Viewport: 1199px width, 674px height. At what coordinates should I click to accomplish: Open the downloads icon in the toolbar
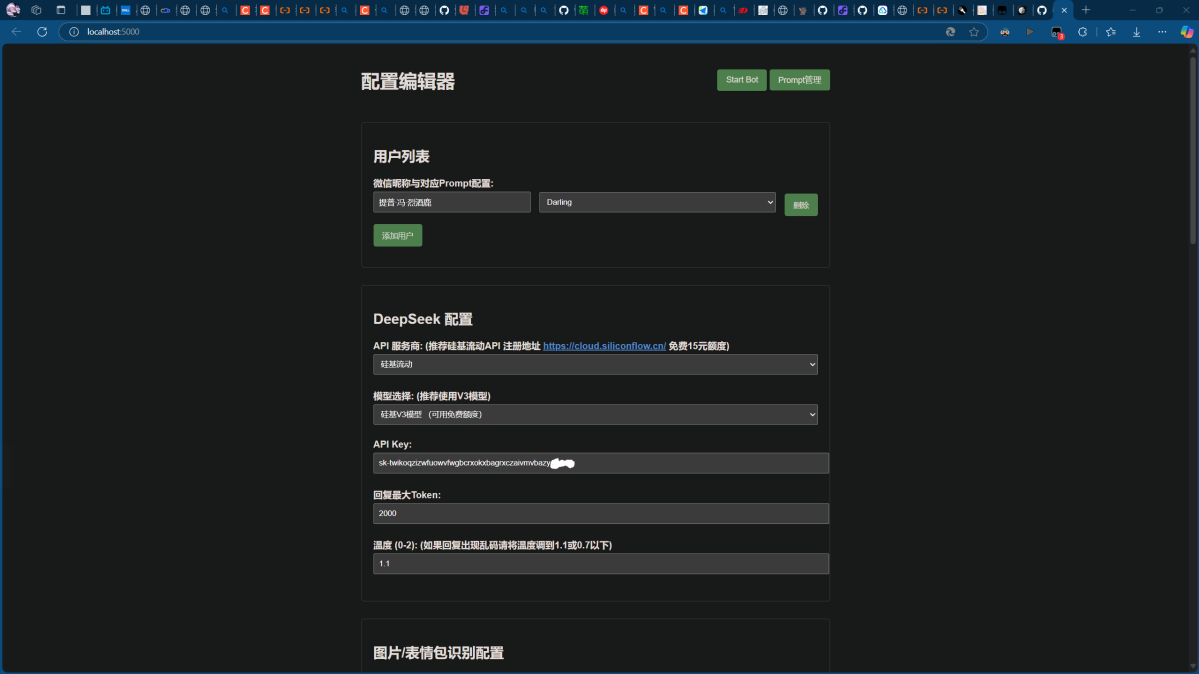(x=1136, y=32)
